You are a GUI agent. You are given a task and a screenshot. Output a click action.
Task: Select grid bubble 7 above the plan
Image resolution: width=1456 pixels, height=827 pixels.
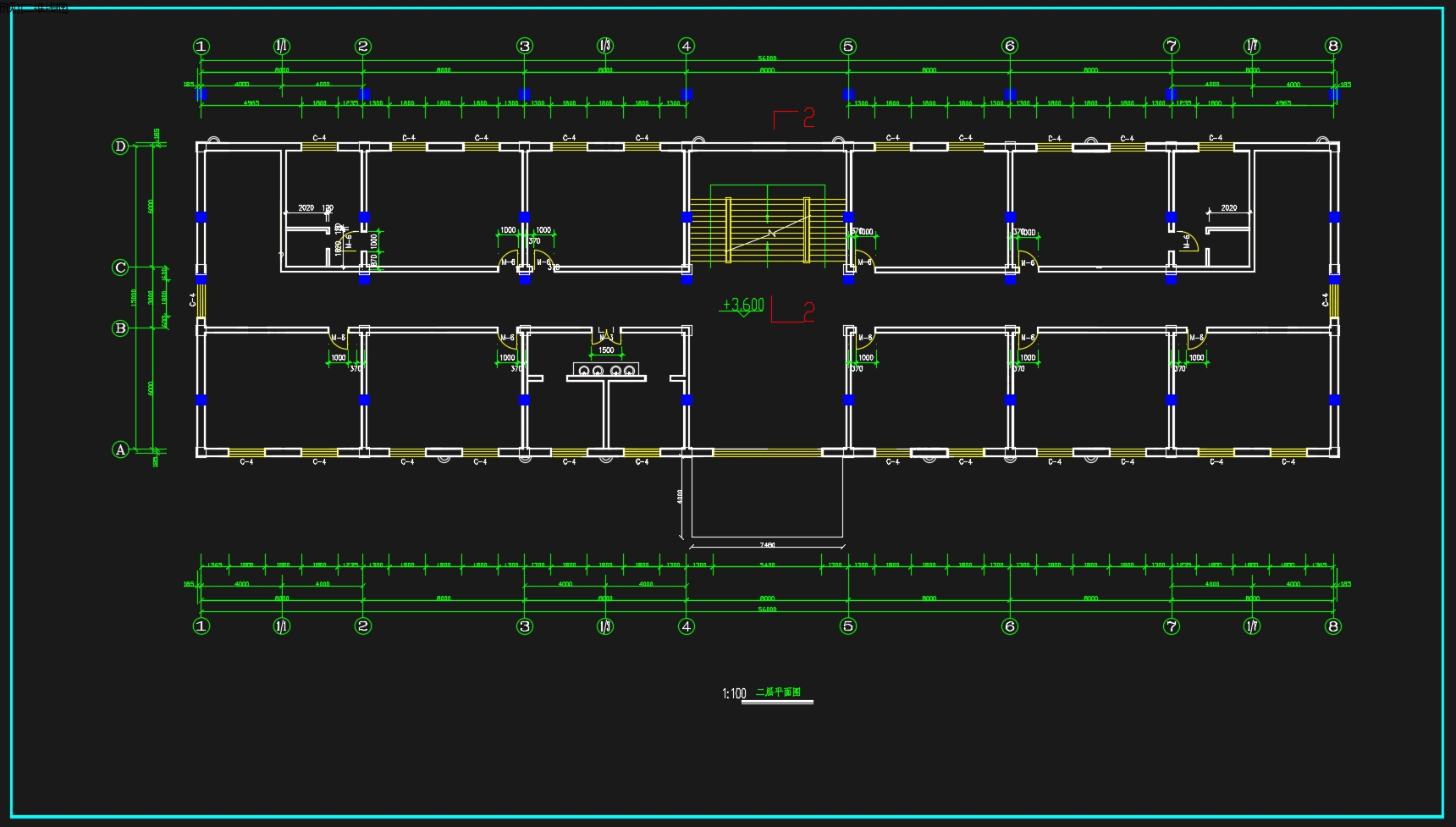(x=1172, y=46)
